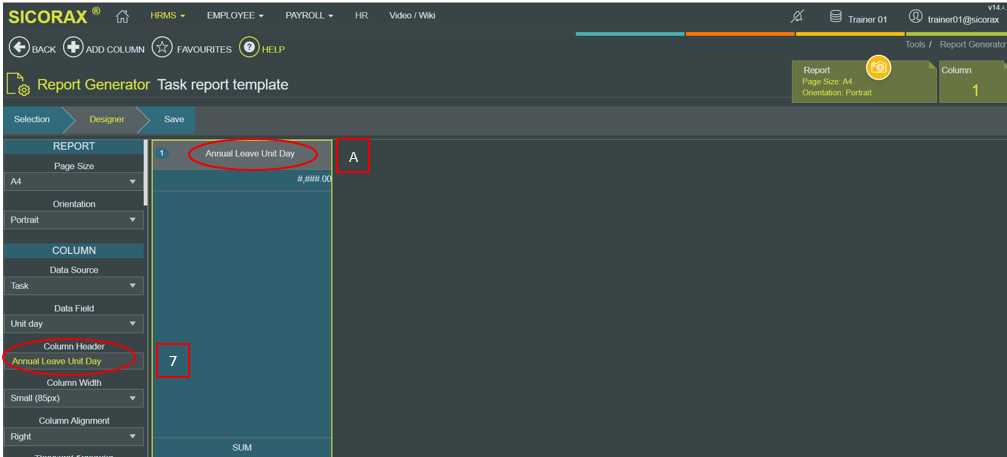Click the user profile icon
Image resolution: width=1007 pixels, height=457 pixels.
click(x=916, y=17)
